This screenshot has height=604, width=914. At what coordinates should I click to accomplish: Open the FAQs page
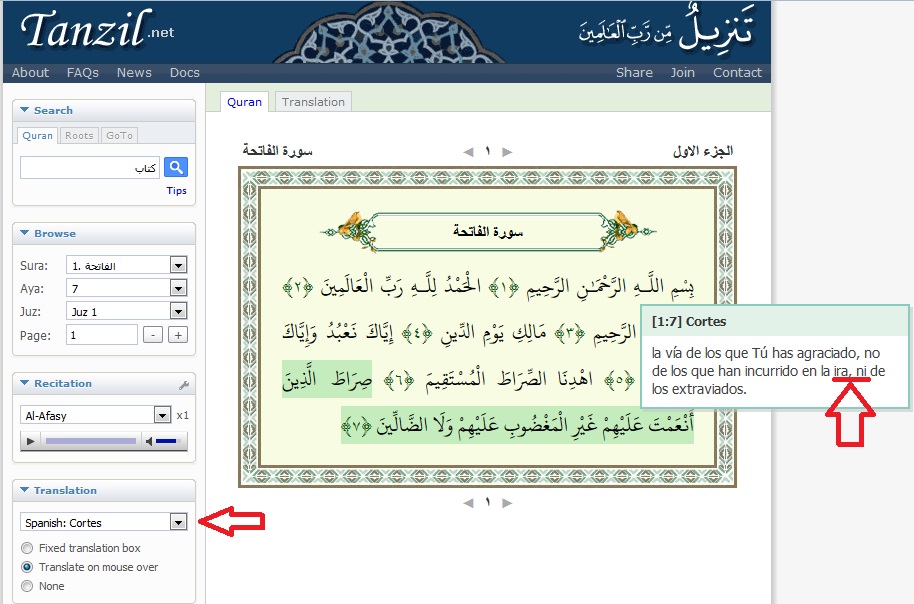[x=82, y=72]
